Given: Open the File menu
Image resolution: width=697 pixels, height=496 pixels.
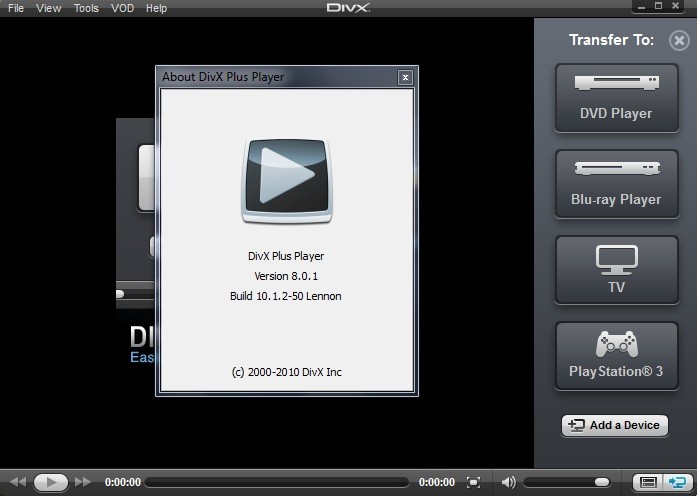Looking at the screenshot, I should pos(16,8).
